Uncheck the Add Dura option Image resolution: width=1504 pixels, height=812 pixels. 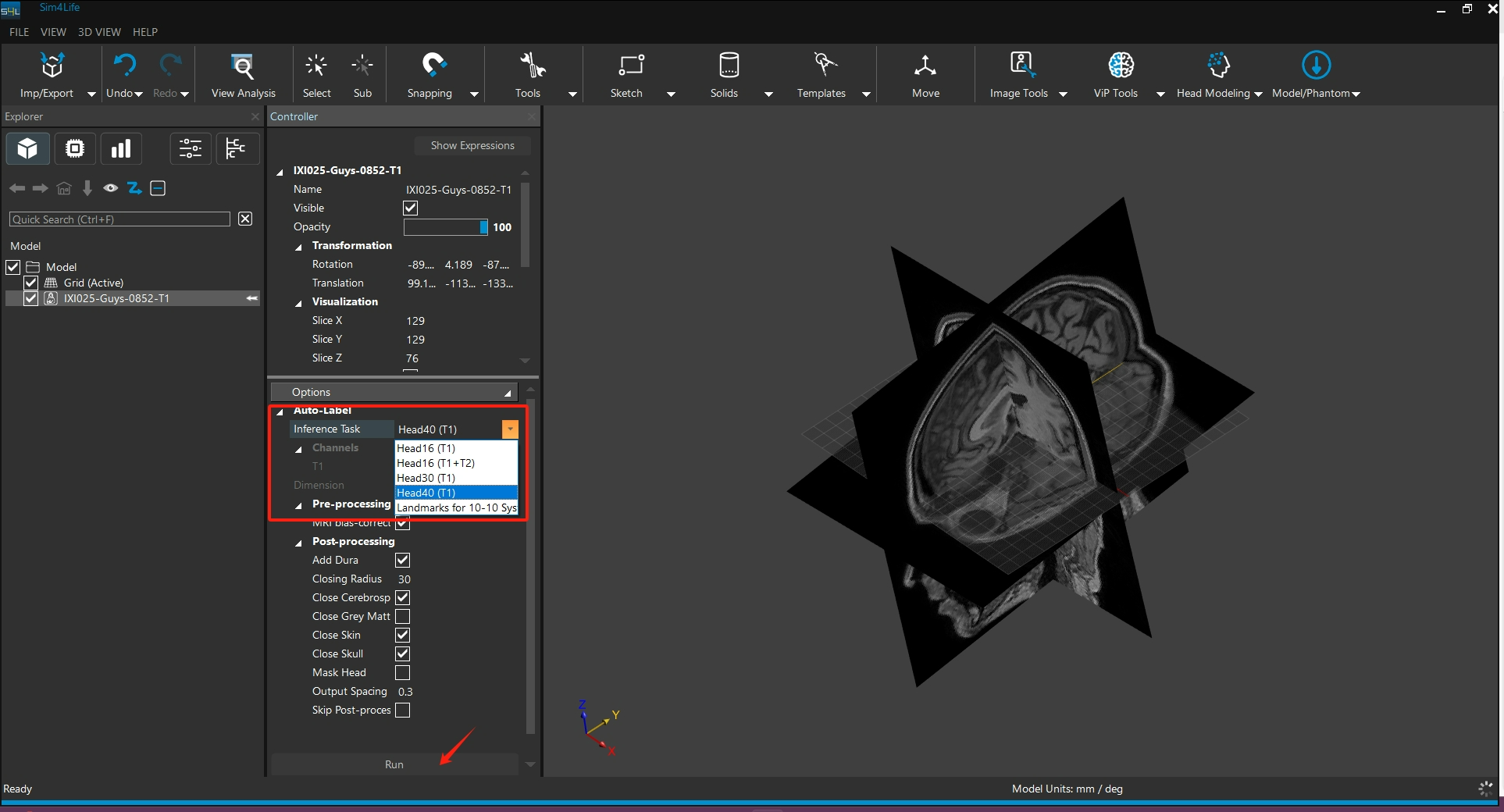tap(402, 561)
